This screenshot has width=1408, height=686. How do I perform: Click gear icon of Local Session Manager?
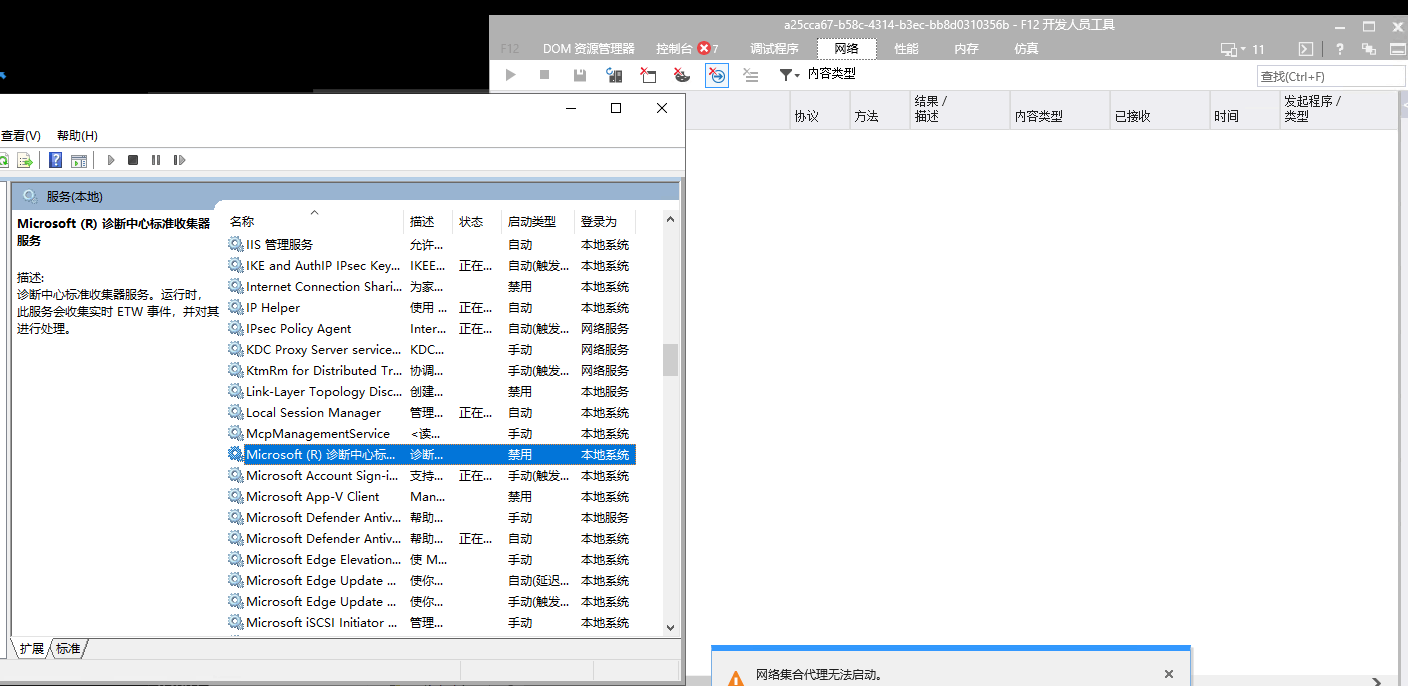pyautogui.click(x=236, y=412)
